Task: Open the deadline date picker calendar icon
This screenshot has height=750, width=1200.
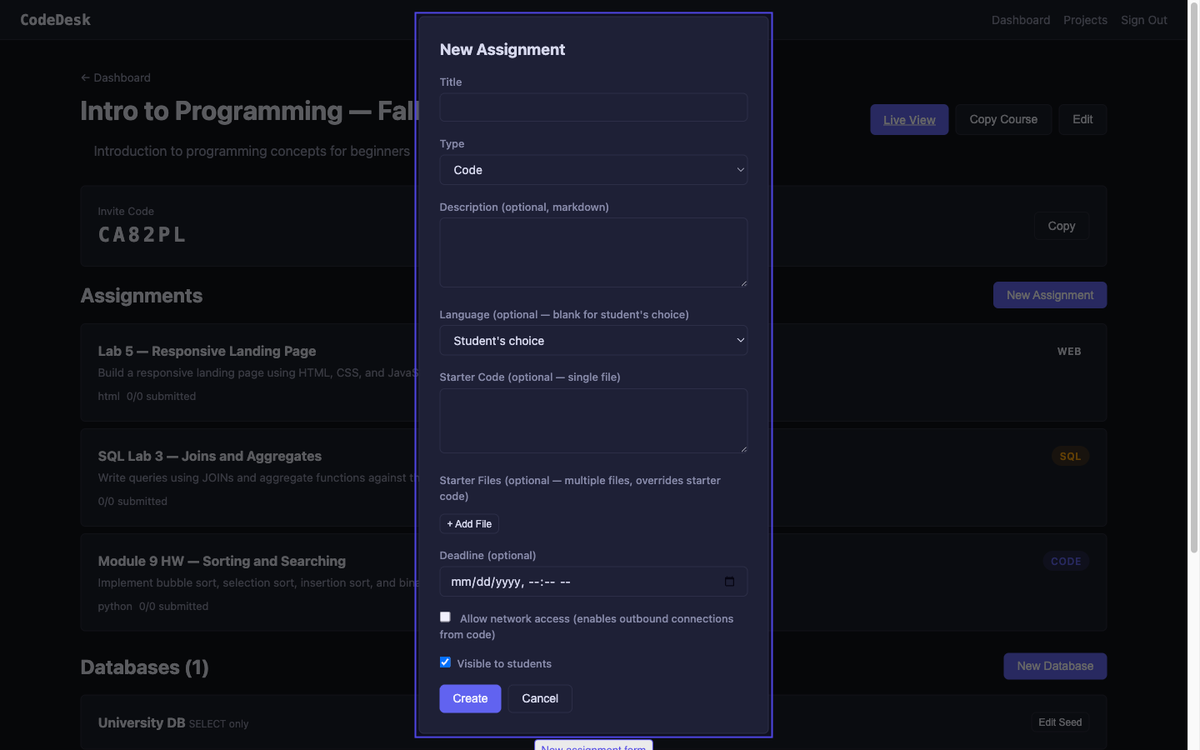Action: click(729, 581)
